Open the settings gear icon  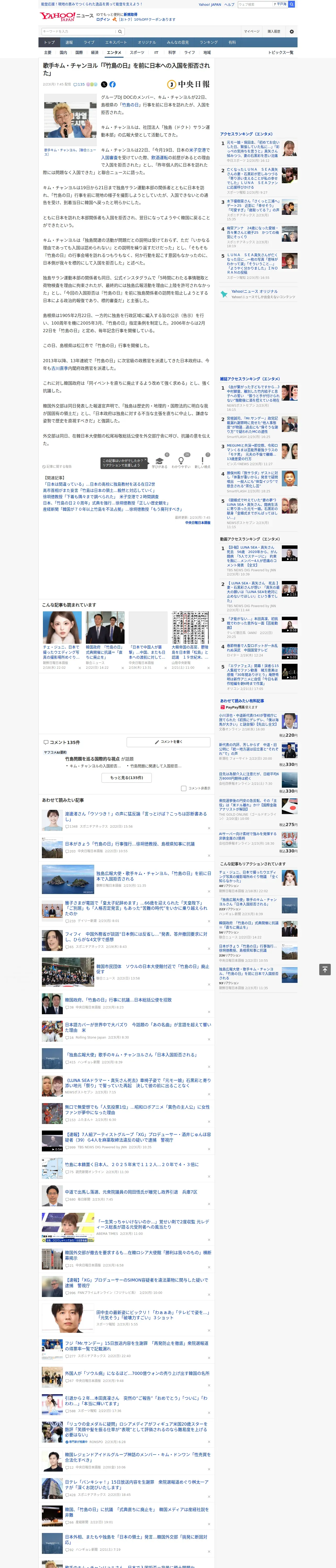tap(292, 32)
